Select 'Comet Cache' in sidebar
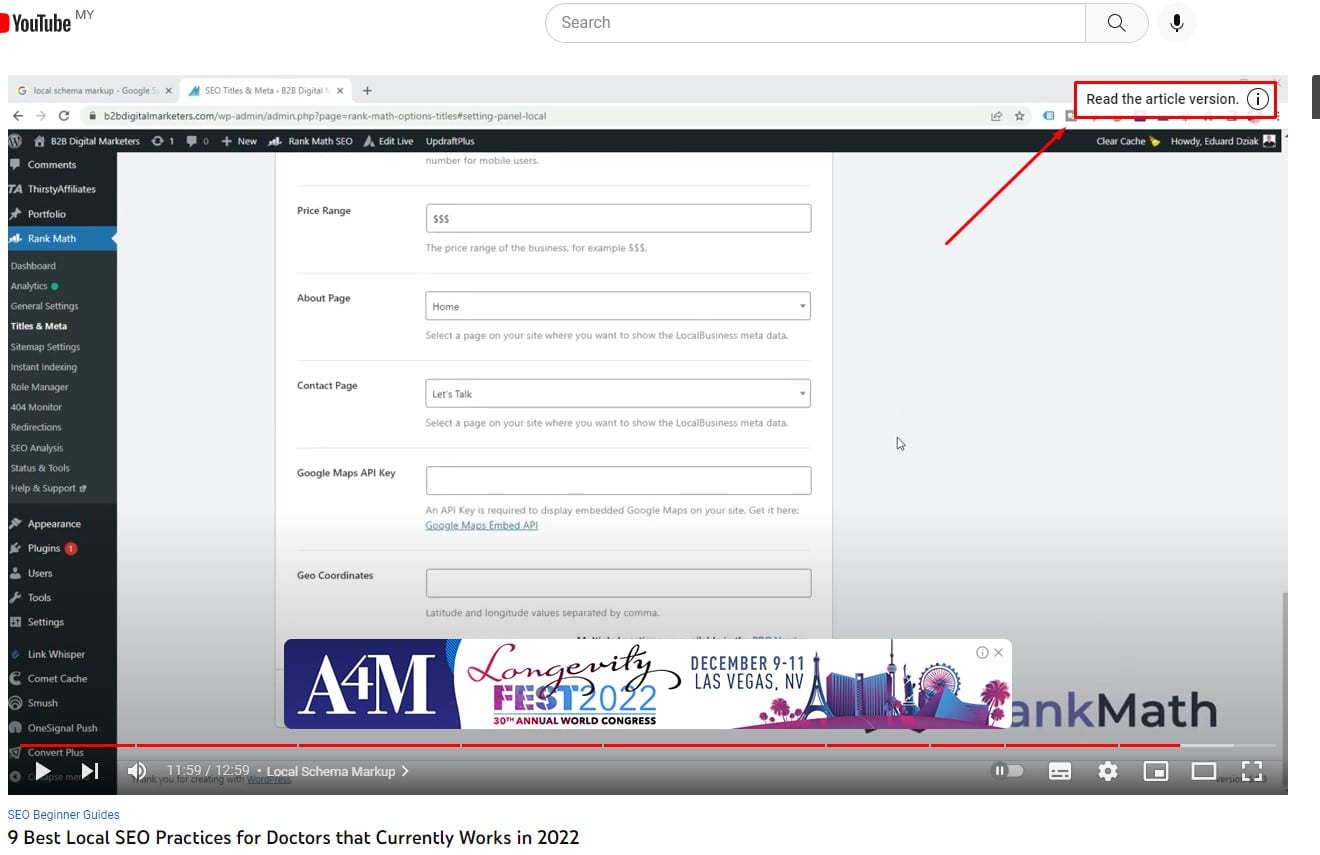Image resolution: width=1320 pixels, height=855 pixels. click(57, 679)
